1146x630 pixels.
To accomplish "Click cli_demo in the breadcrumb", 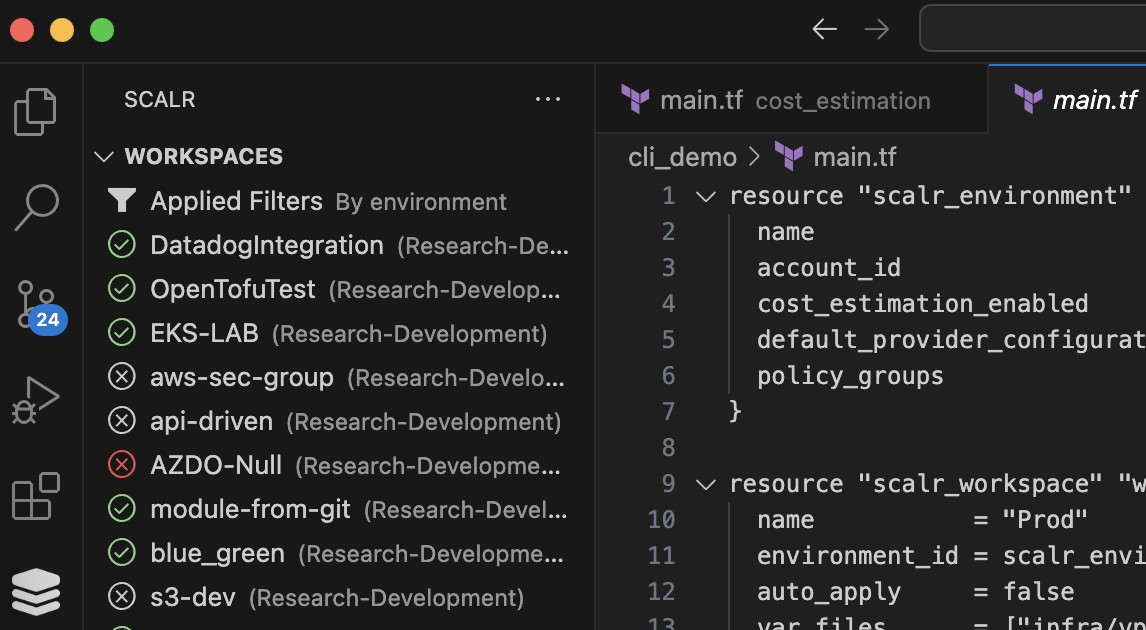I will (683, 157).
